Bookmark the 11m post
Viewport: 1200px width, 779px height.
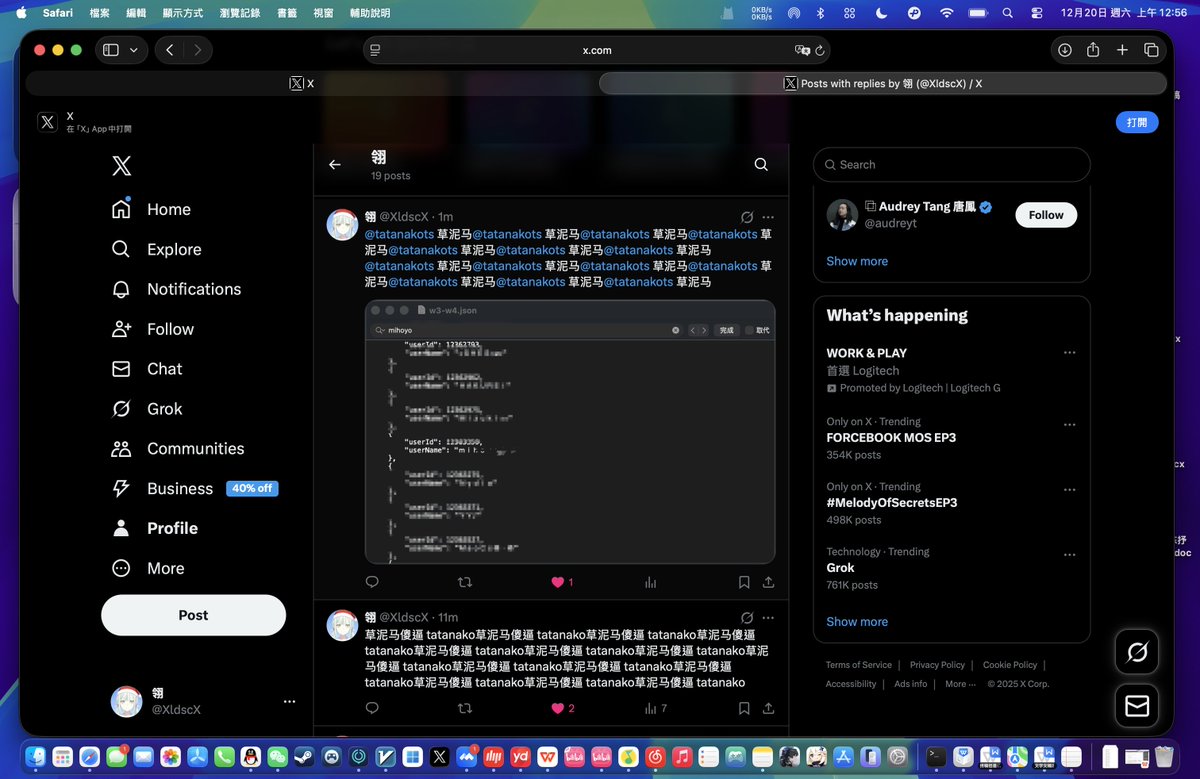coord(744,708)
